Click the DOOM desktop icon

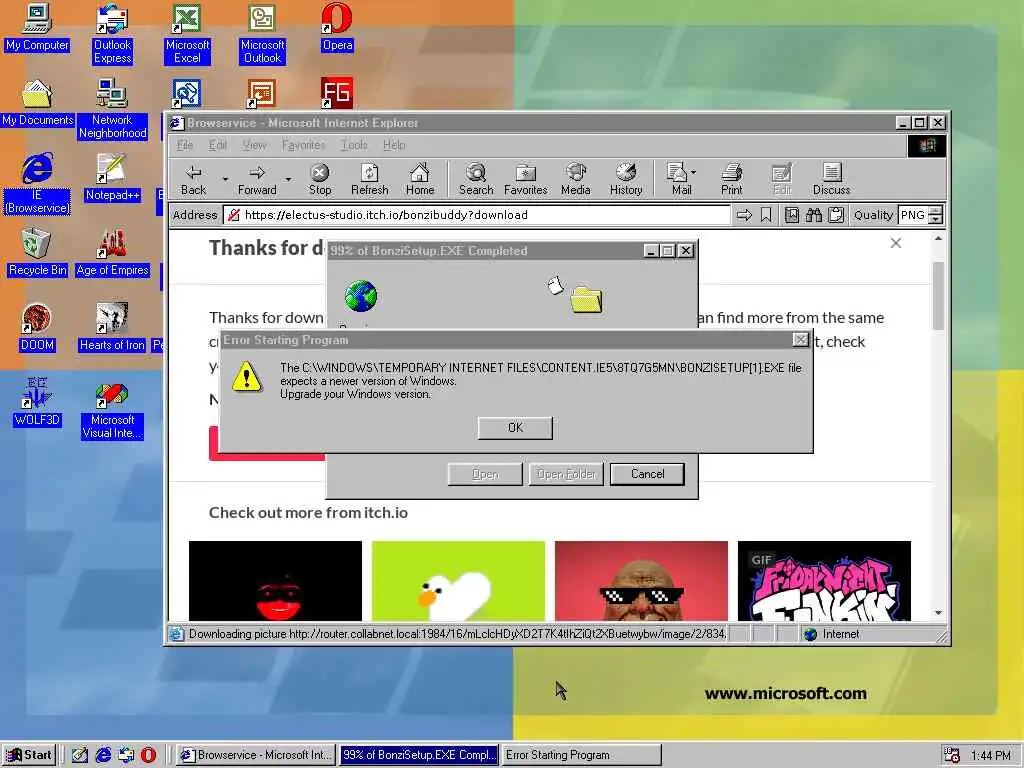[x=37, y=328]
